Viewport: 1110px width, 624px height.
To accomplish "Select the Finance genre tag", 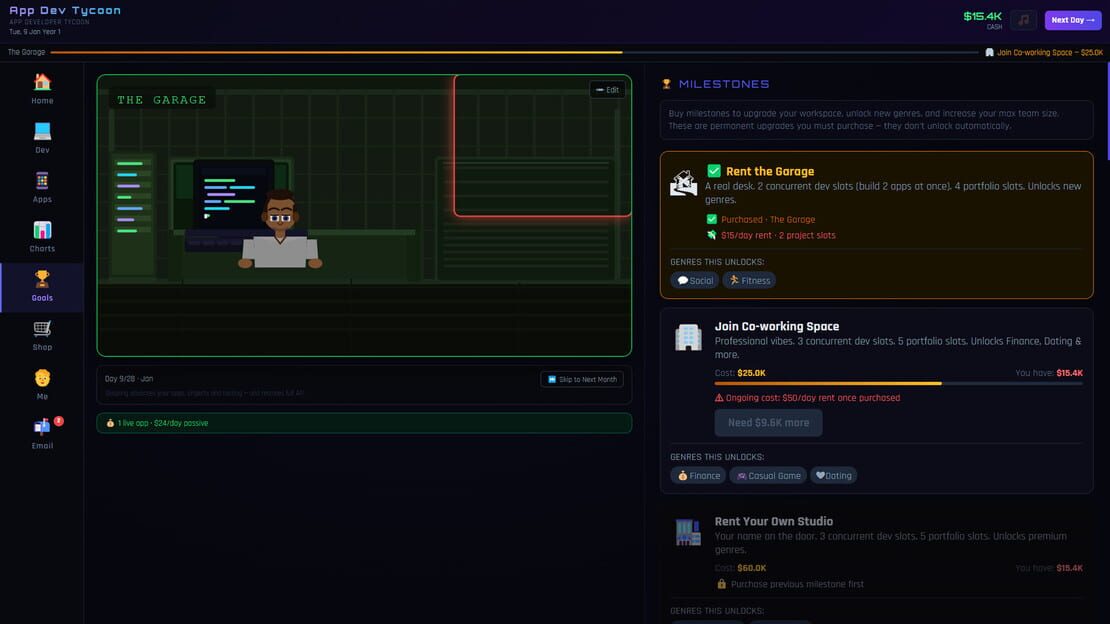I will point(698,476).
